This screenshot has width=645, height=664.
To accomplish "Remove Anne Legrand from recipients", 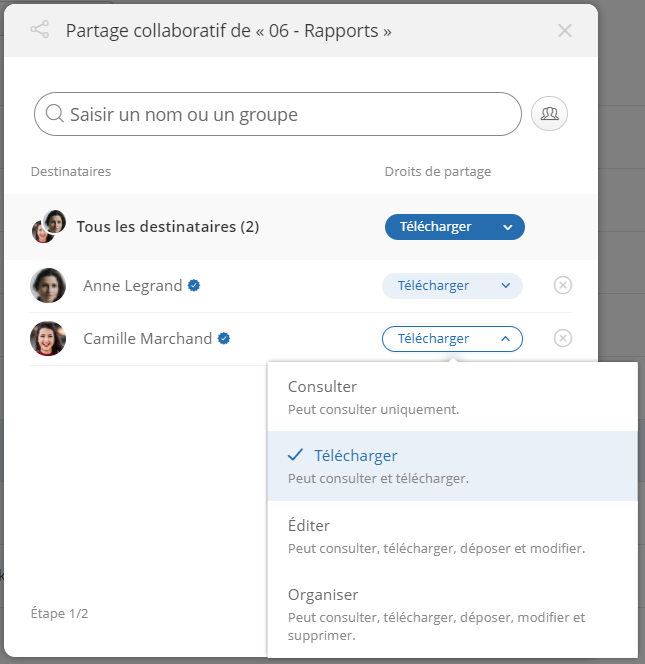I will (x=562, y=285).
